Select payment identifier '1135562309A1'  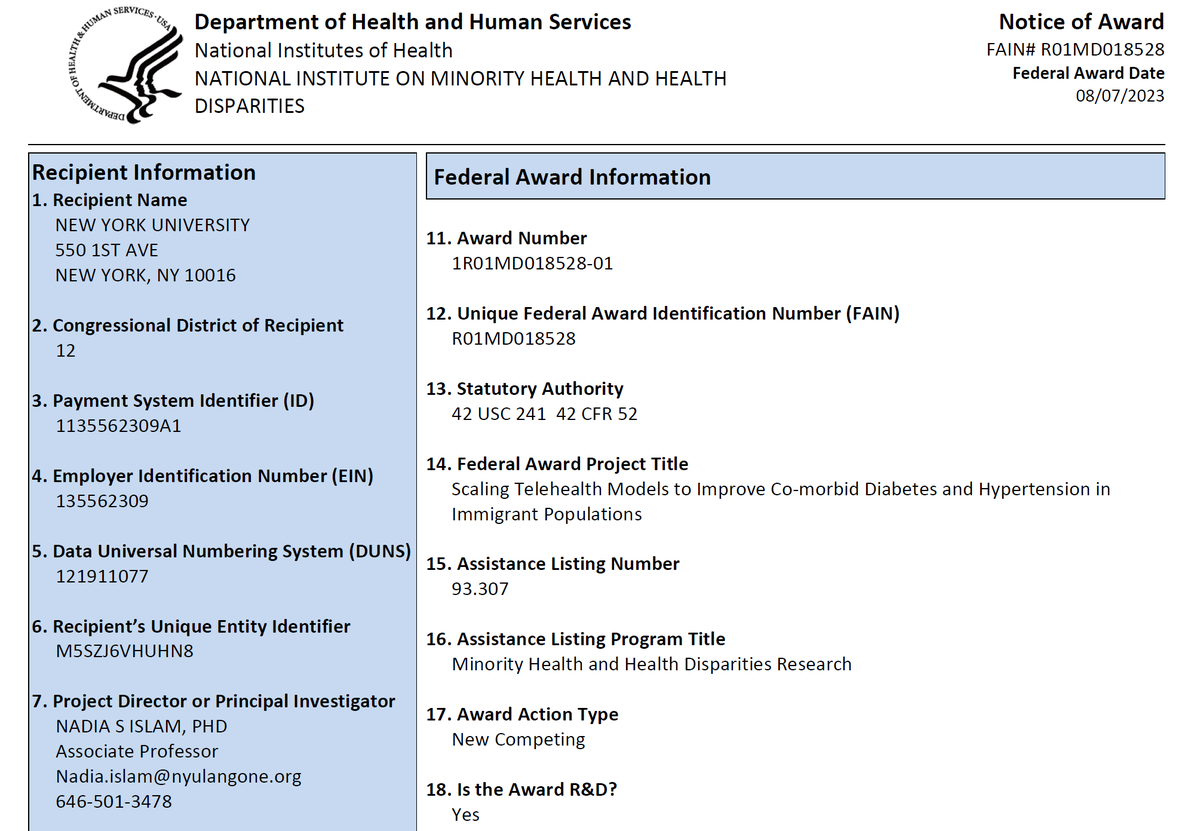pyautogui.click(x=119, y=426)
